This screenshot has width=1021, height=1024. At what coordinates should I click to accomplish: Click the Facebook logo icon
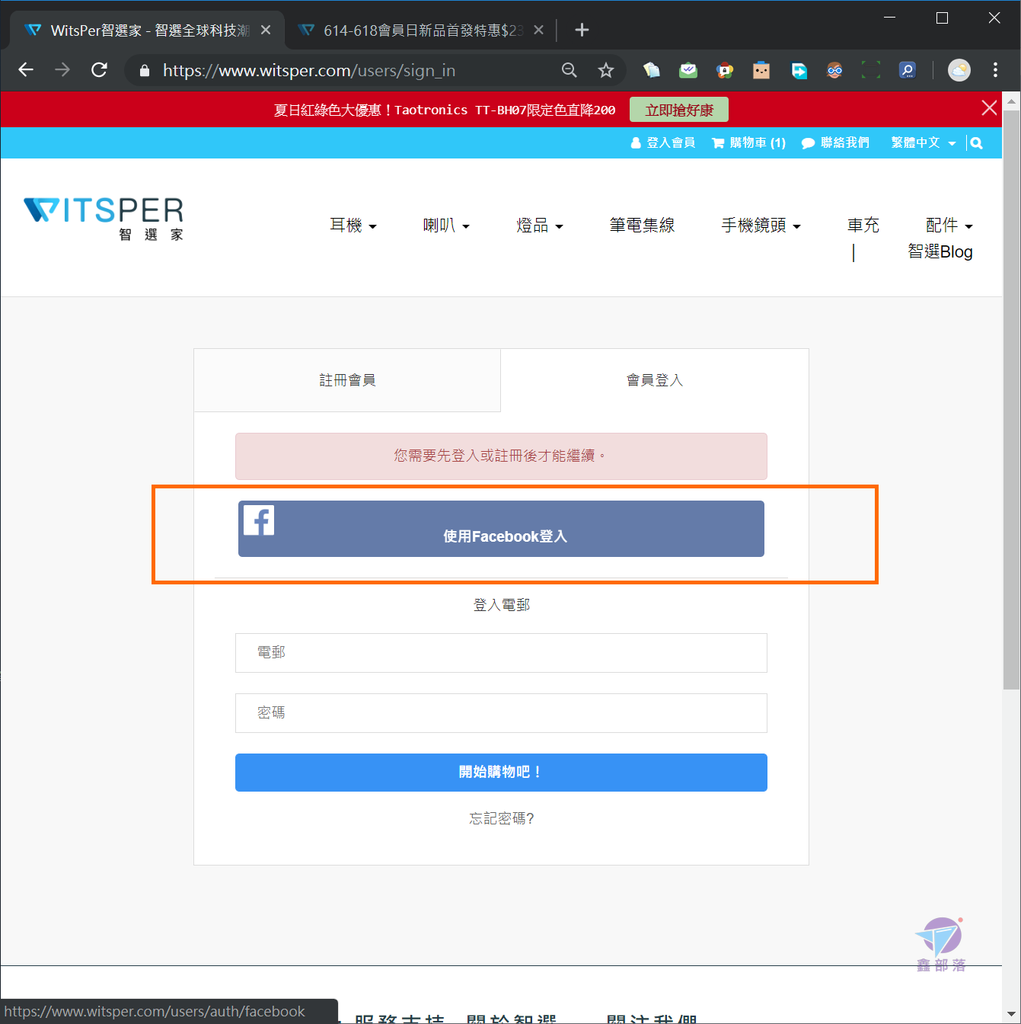pos(259,520)
